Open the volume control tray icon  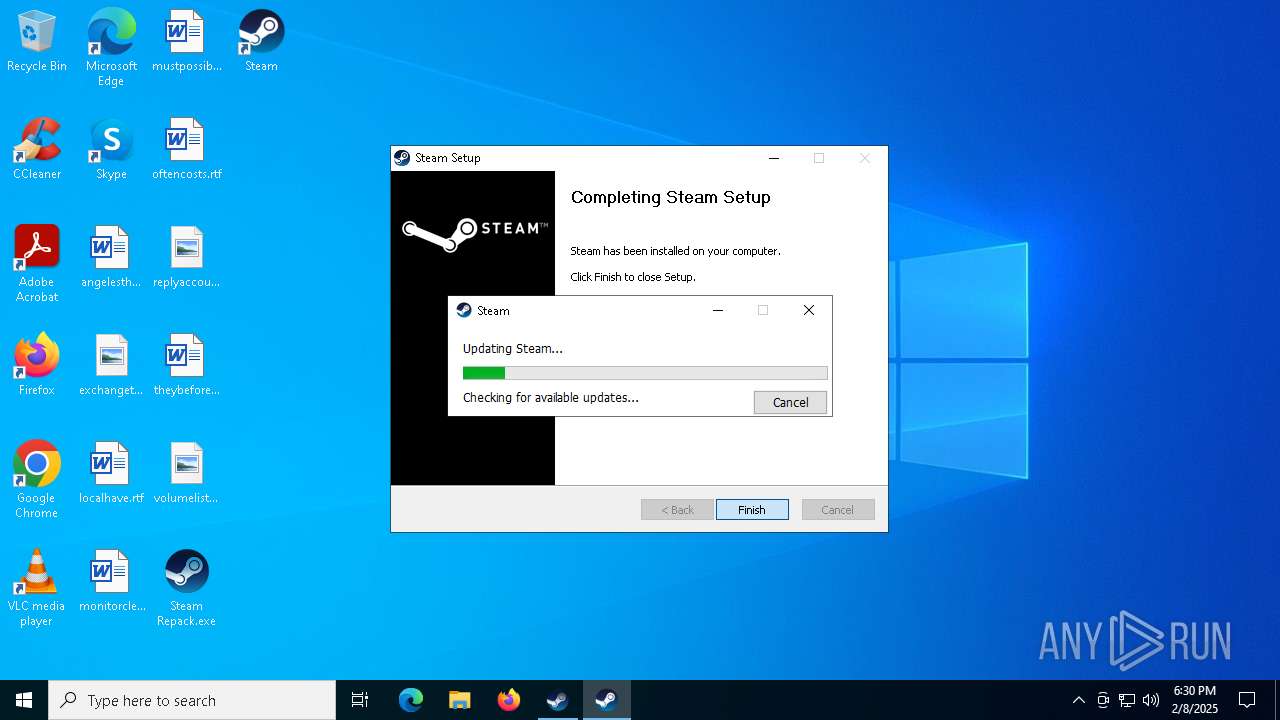click(1151, 700)
